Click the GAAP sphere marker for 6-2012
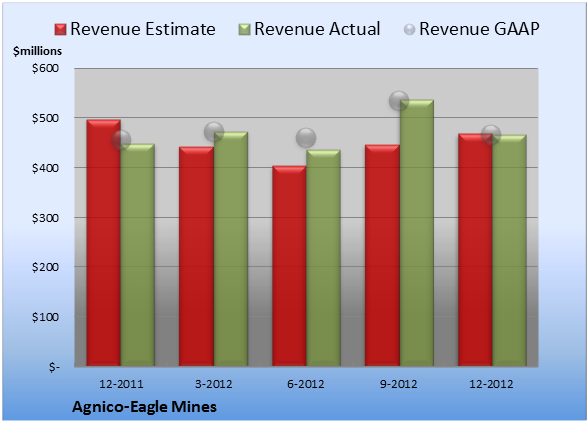Screen dimensions: 588x422 click(x=306, y=138)
